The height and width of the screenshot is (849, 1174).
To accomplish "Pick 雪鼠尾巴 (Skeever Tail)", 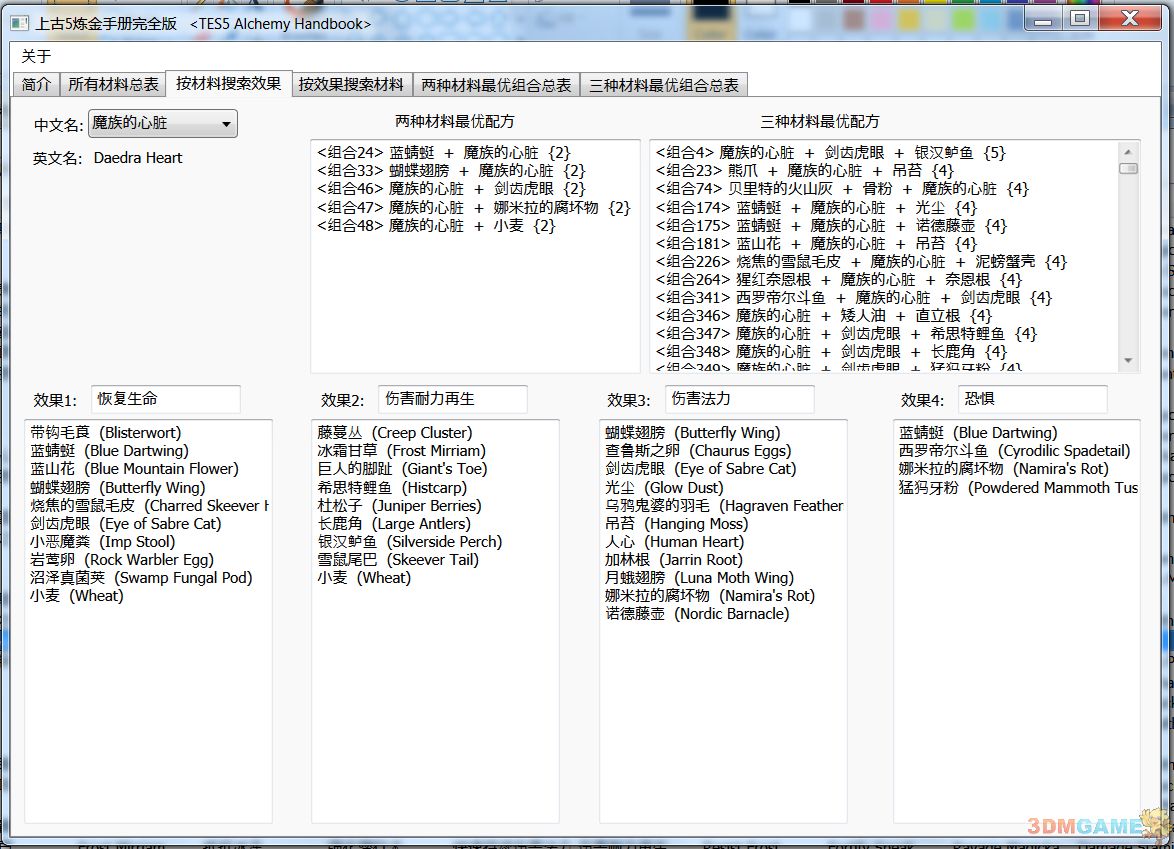I will (398, 559).
